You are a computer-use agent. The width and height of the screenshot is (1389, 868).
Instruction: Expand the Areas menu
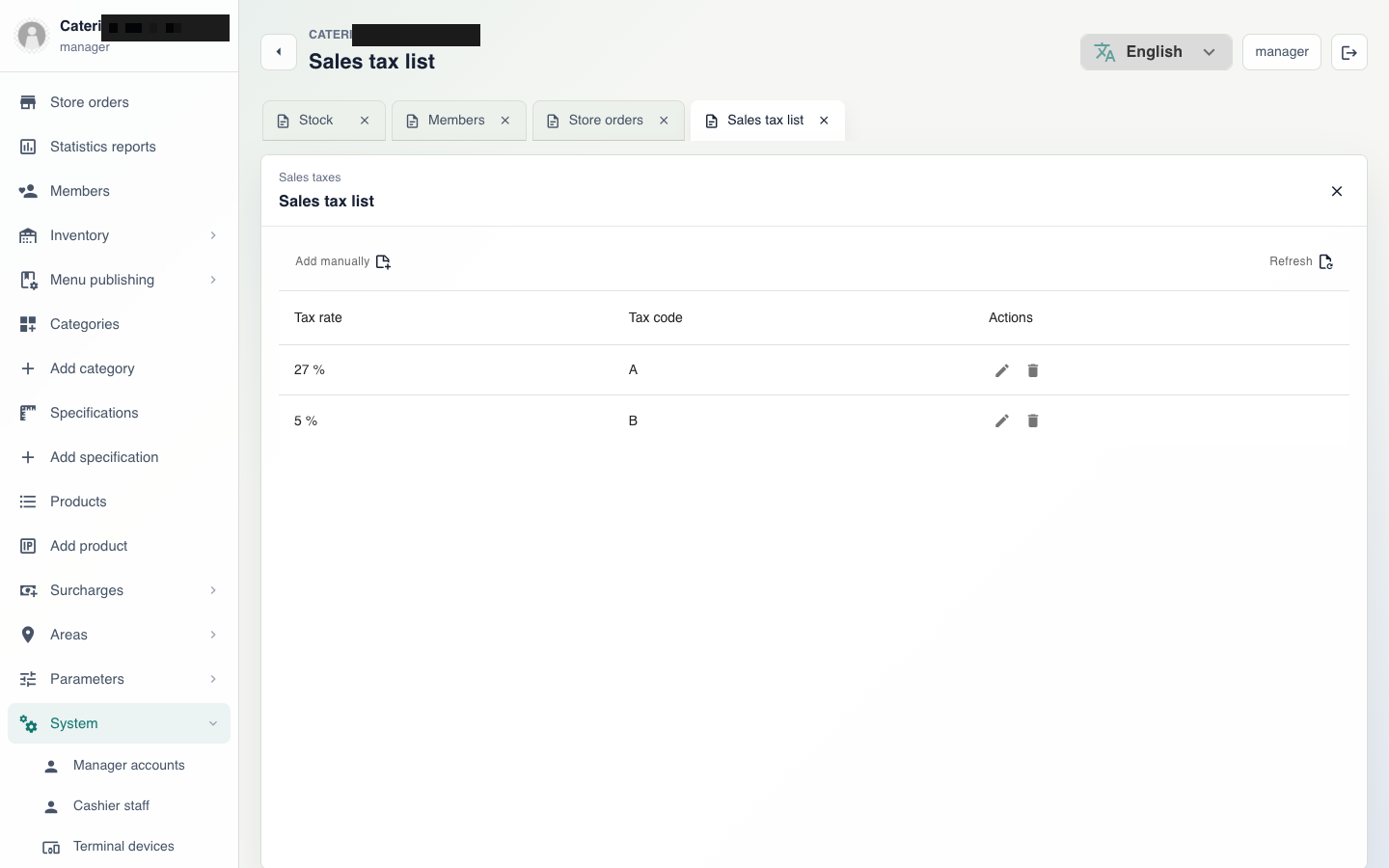point(120,635)
